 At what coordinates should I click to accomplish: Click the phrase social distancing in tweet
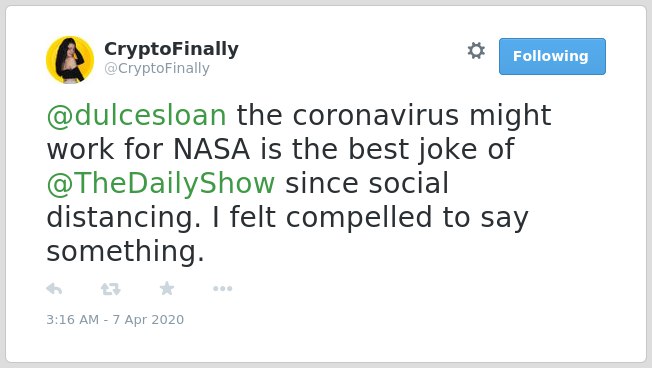(247, 200)
